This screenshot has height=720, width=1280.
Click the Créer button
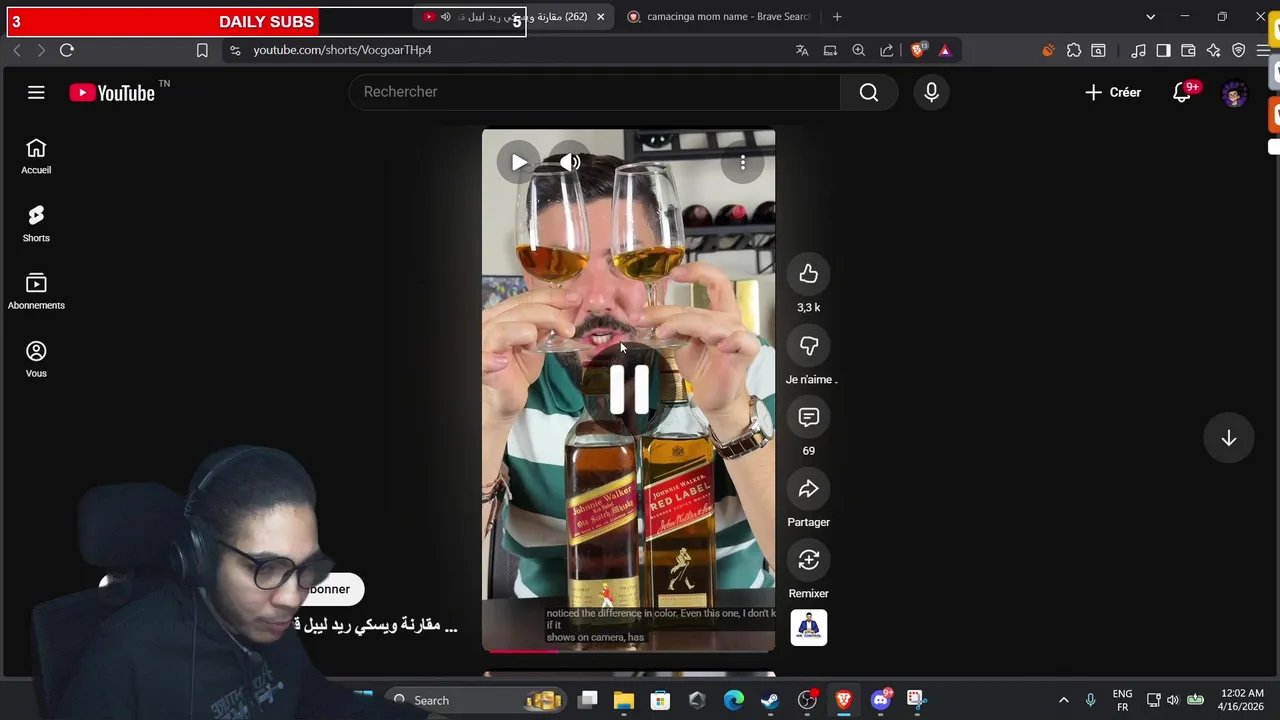tap(1113, 92)
